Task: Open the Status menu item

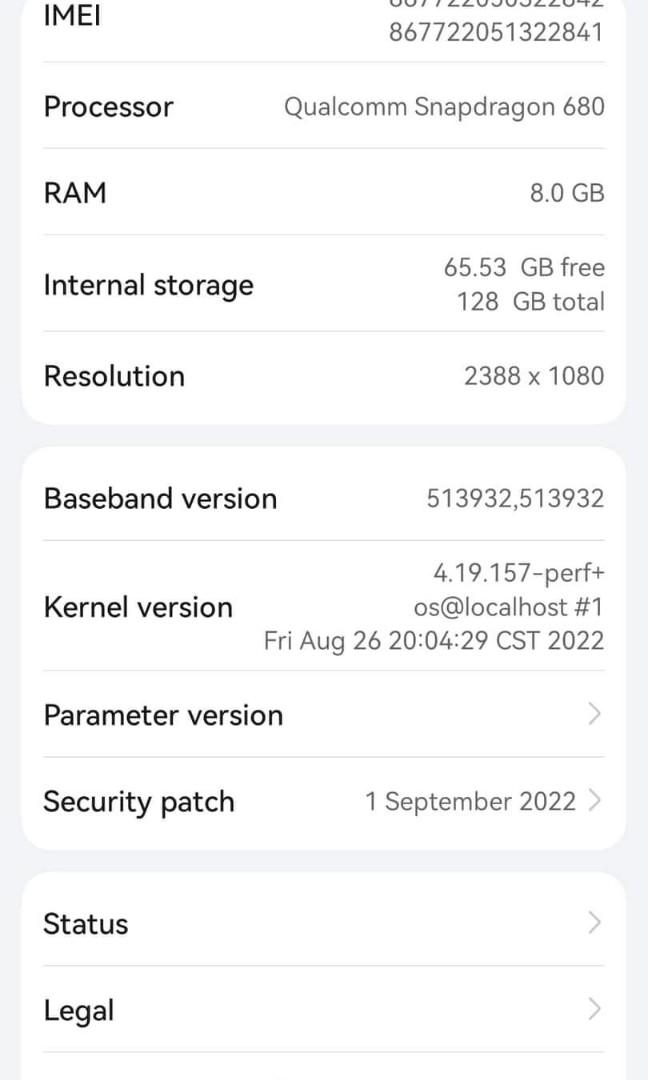Action: 86,923
